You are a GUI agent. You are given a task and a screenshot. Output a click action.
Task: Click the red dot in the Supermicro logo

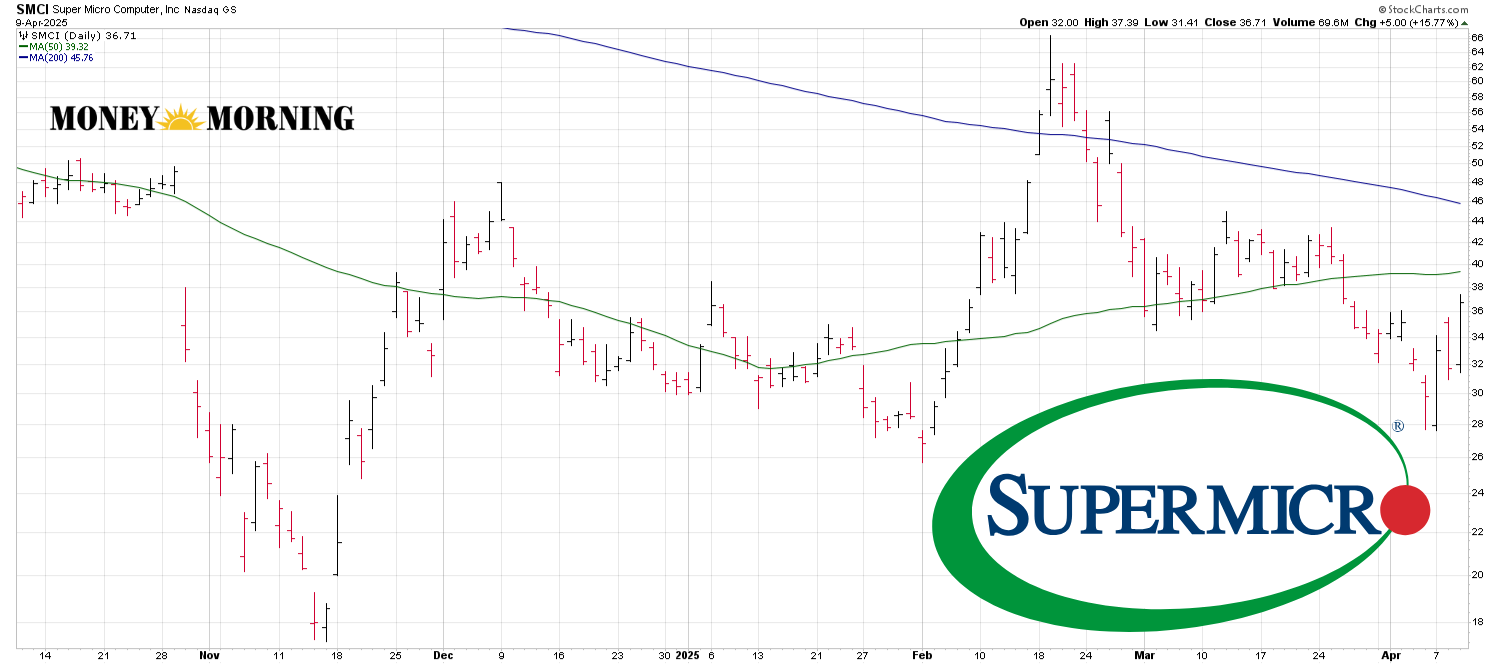point(1404,510)
